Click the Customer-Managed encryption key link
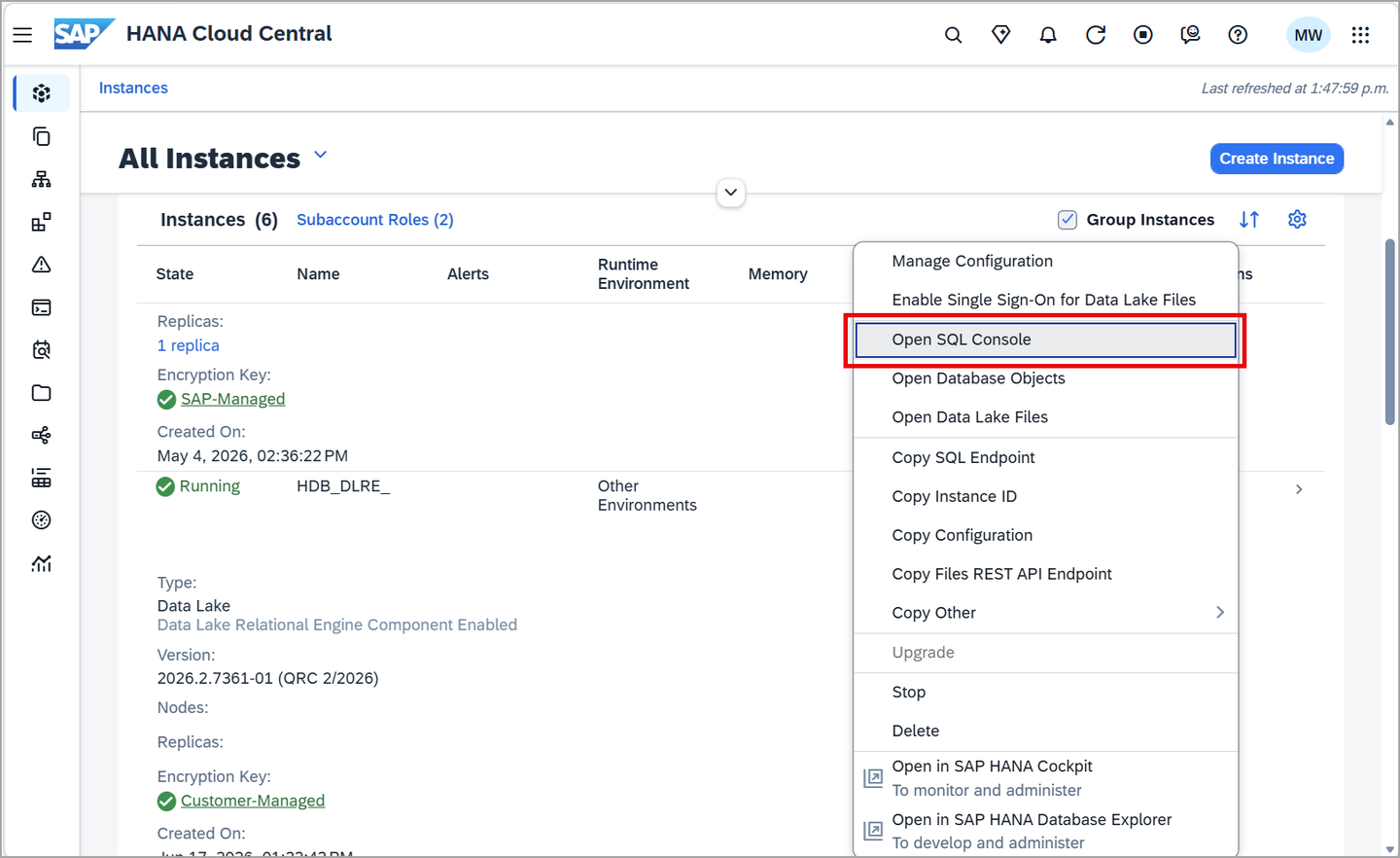Viewport: 1400px width, 858px height. point(253,801)
